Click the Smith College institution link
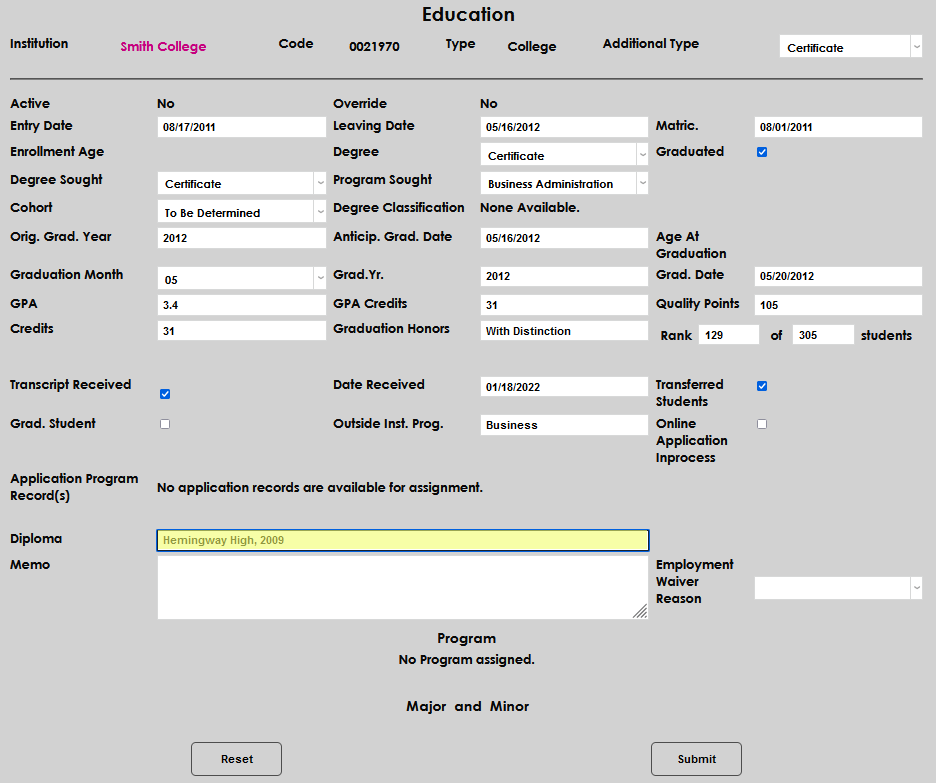This screenshot has width=936, height=783. point(163,47)
